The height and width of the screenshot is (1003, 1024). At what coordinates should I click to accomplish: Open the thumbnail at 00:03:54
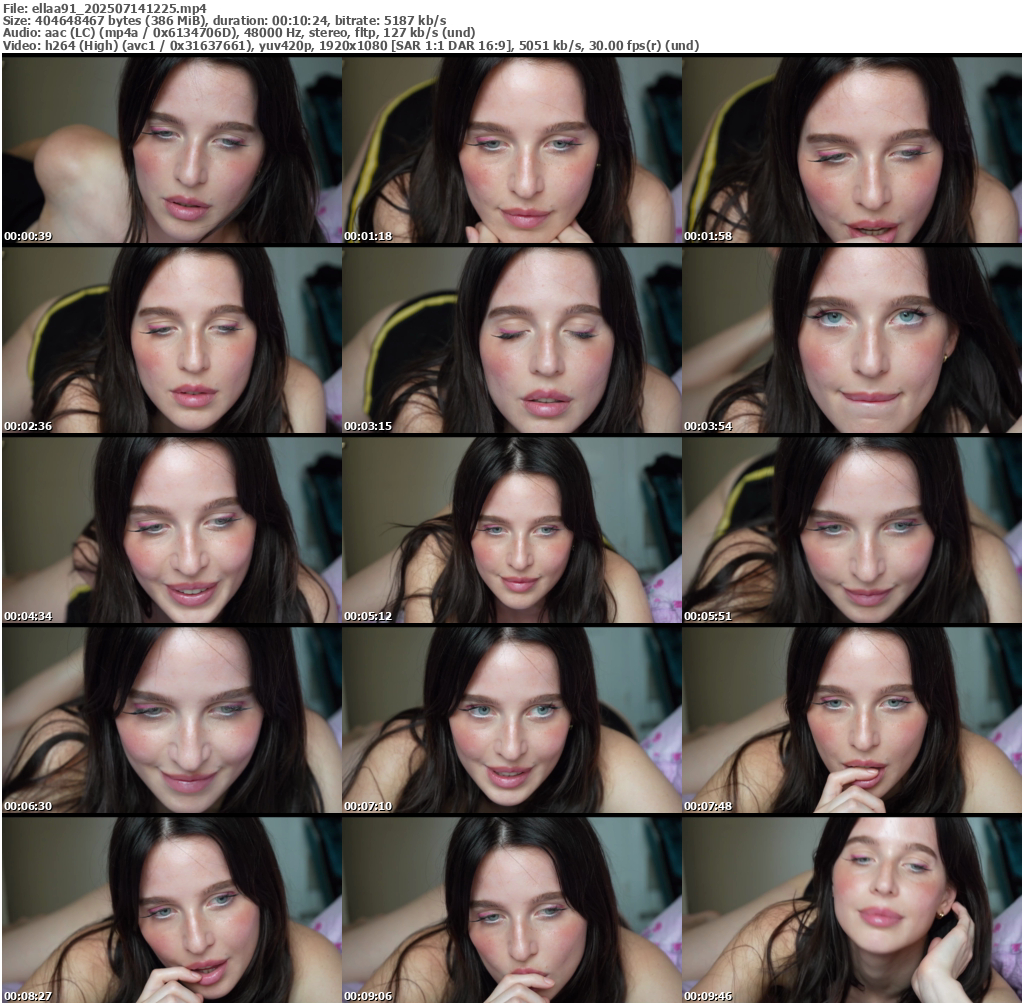click(852, 339)
